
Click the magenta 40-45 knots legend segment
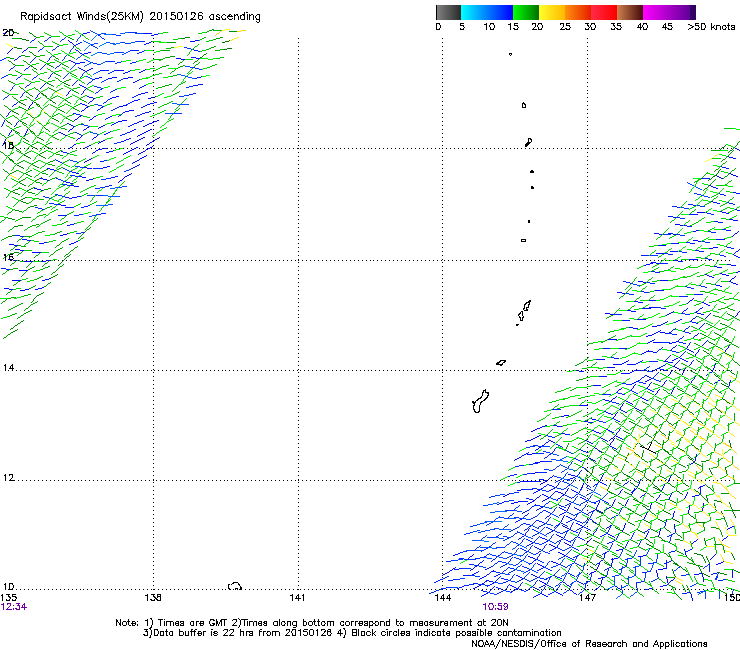(x=656, y=12)
